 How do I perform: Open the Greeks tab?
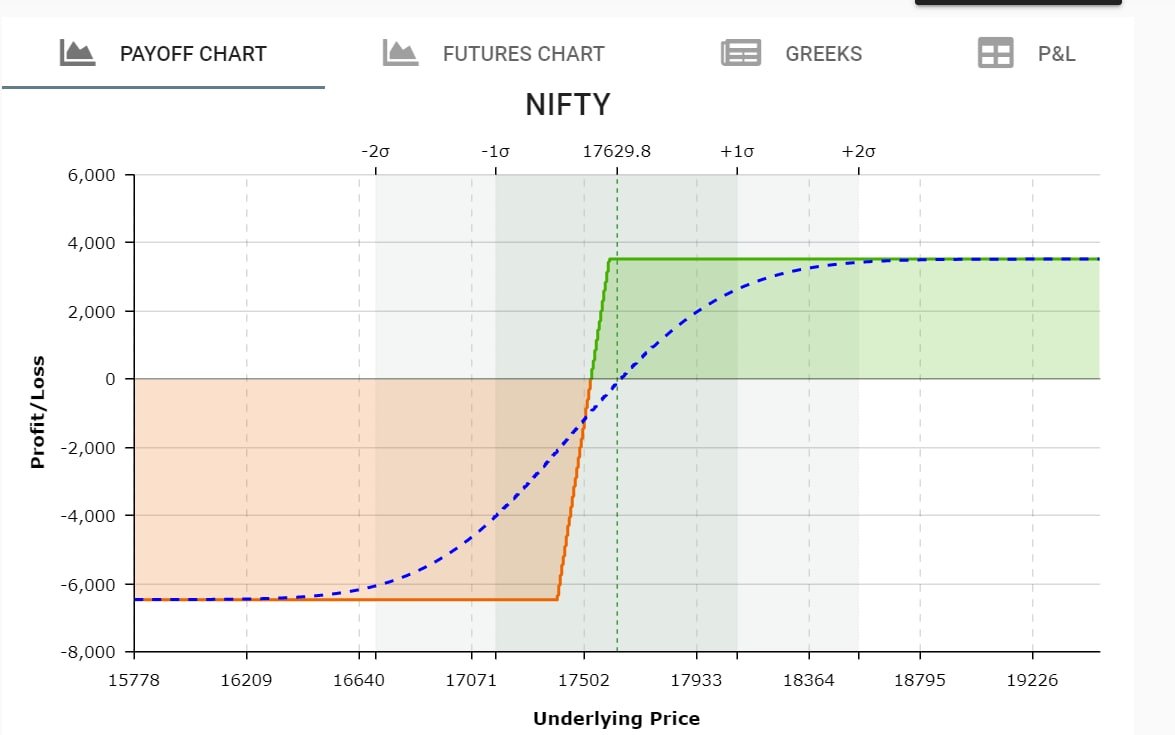(791, 54)
